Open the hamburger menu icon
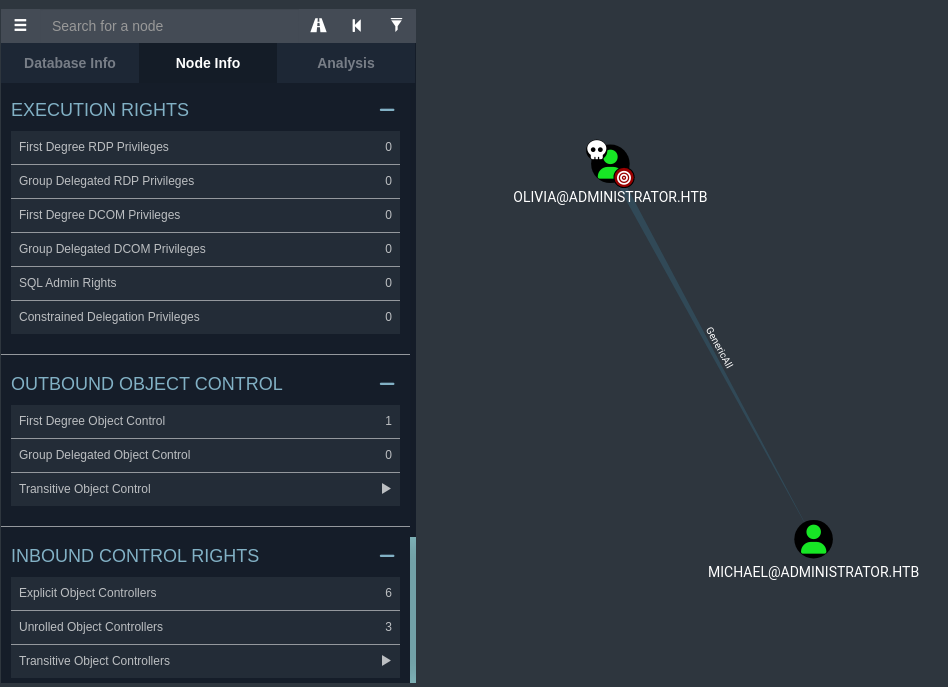This screenshot has width=948, height=687. [x=20, y=26]
